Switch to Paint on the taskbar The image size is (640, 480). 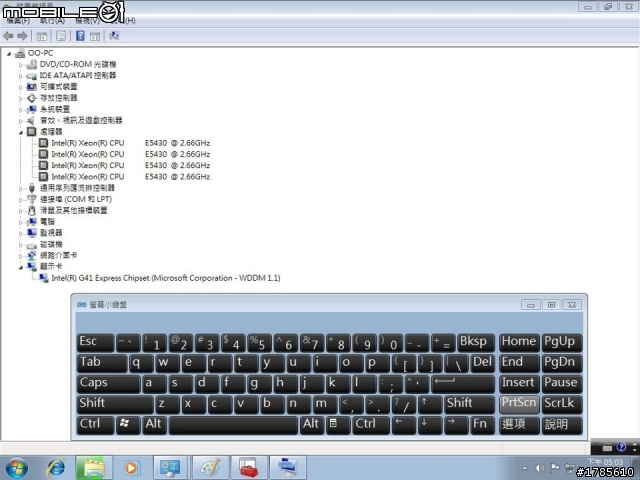coord(211,468)
